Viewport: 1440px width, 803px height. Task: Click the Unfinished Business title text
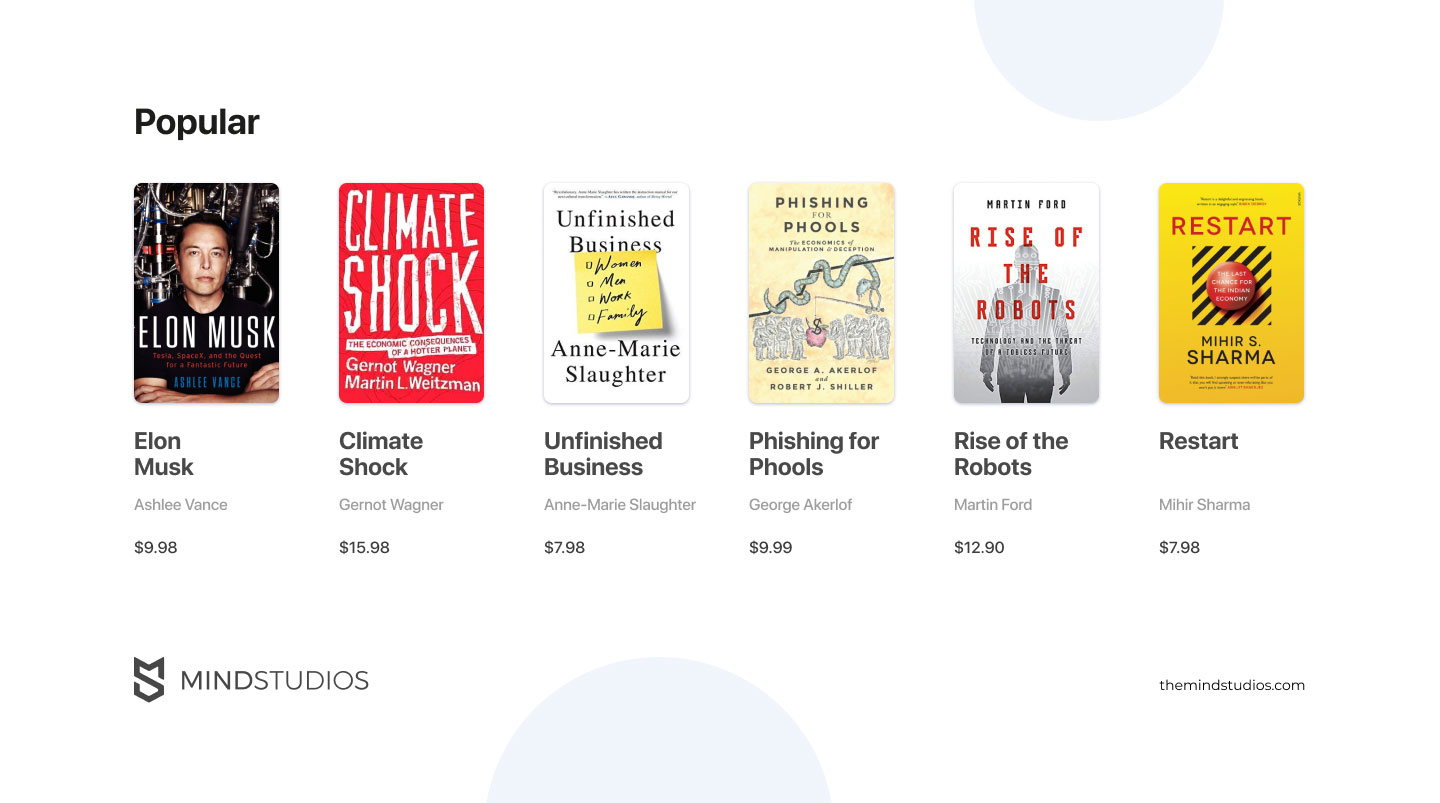pos(602,454)
